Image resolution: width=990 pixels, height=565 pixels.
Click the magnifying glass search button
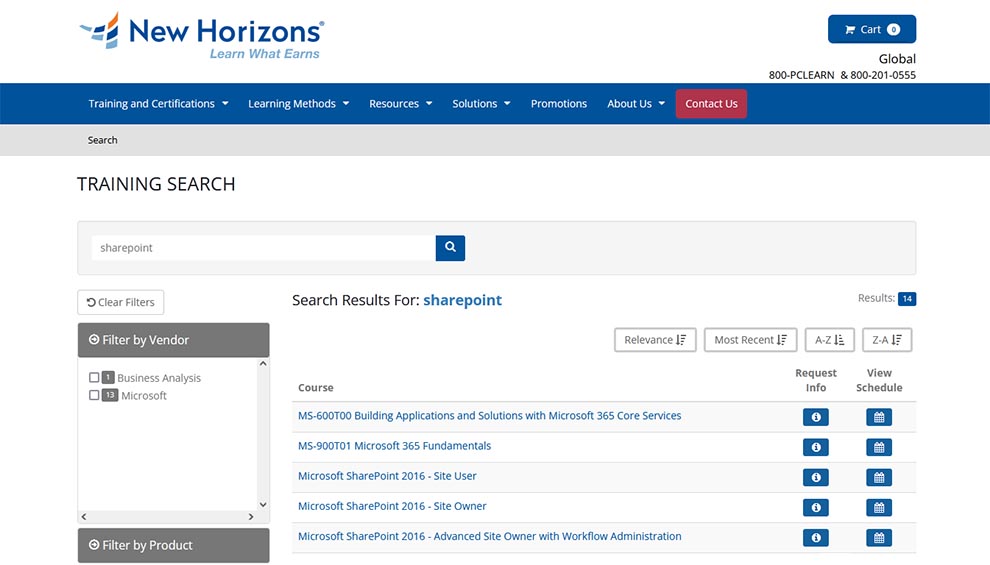[450, 247]
